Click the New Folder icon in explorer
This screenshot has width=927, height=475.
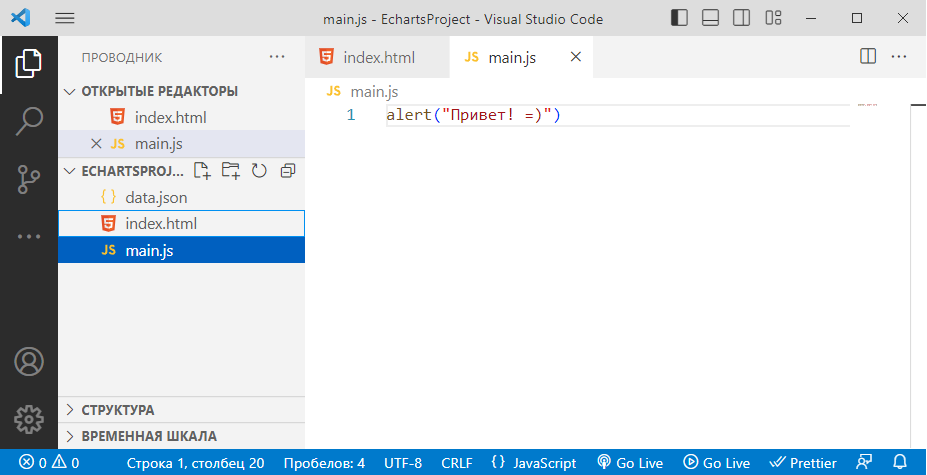pyautogui.click(x=231, y=171)
